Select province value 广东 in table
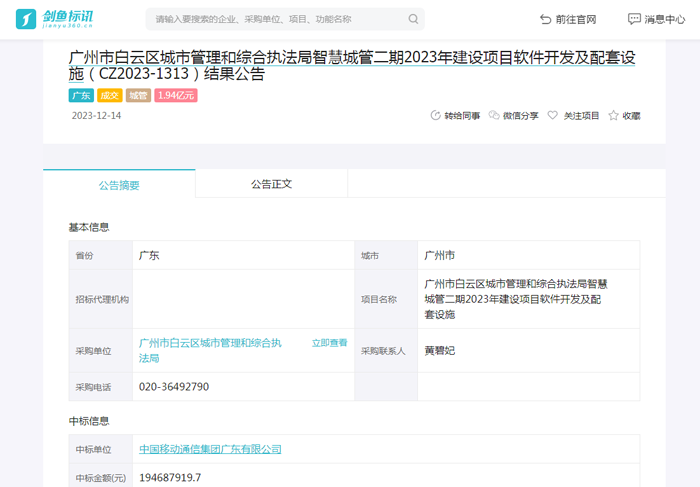700x487 pixels. [149, 255]
